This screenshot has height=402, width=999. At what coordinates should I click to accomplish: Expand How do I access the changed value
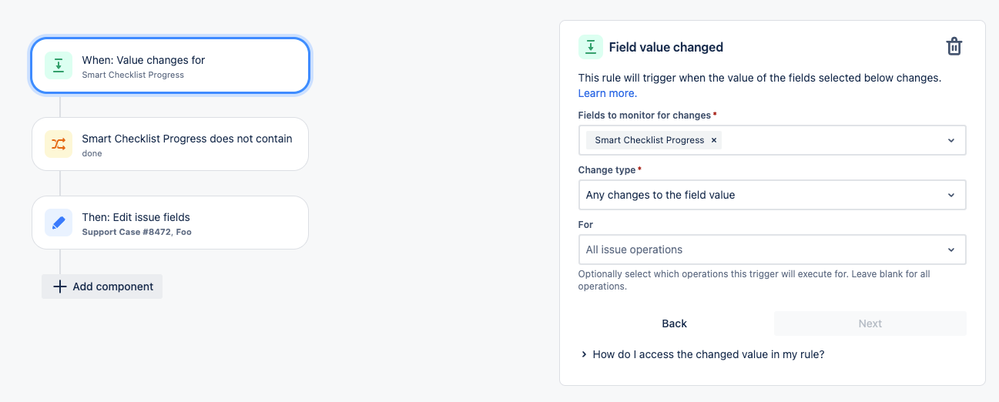pyautogui.click(x=585, y=354)
